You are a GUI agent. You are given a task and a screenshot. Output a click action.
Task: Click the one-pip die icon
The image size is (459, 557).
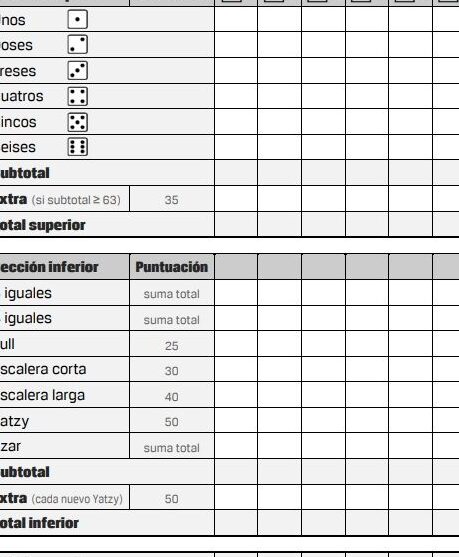pos(77,19)
